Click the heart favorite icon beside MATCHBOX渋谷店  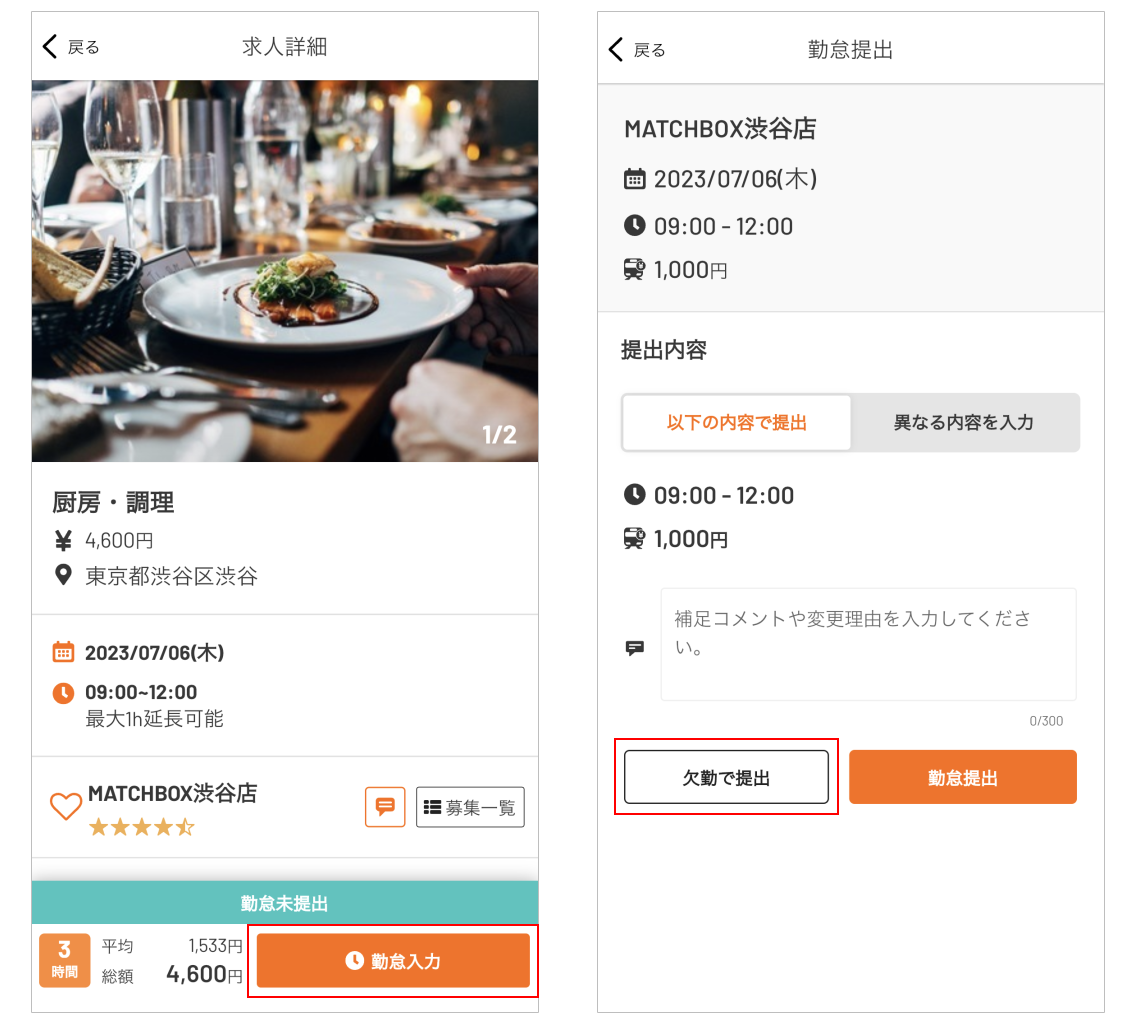(x=66, y=806)
